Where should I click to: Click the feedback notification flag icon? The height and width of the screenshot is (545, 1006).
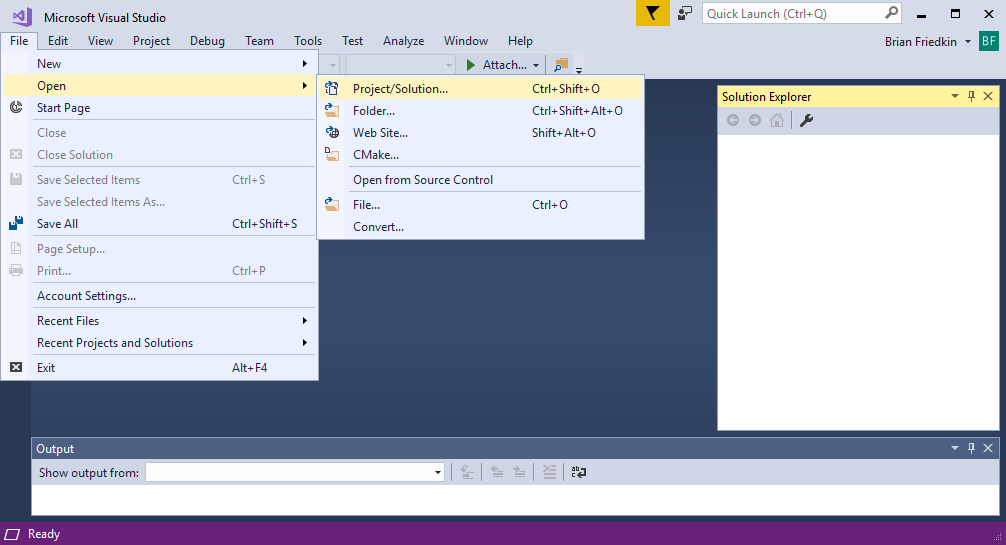[x=652, y=13]
